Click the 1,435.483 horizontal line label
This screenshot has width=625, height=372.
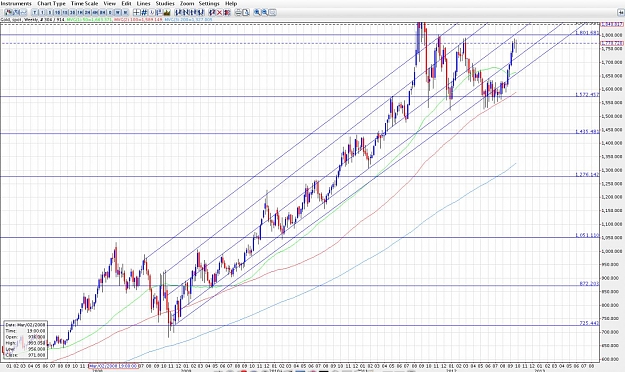point(587,132)
